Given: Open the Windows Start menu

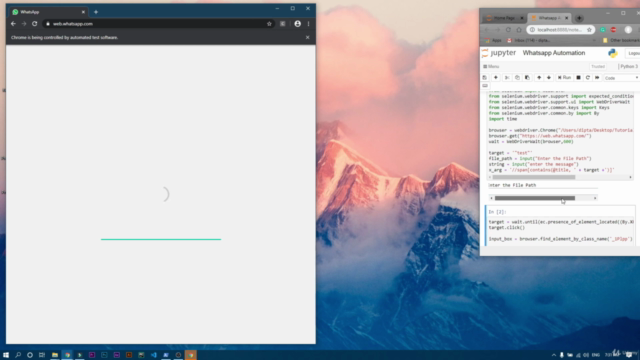Looking at the screenshot, I should pyautogui.click(x=6, y=355).
